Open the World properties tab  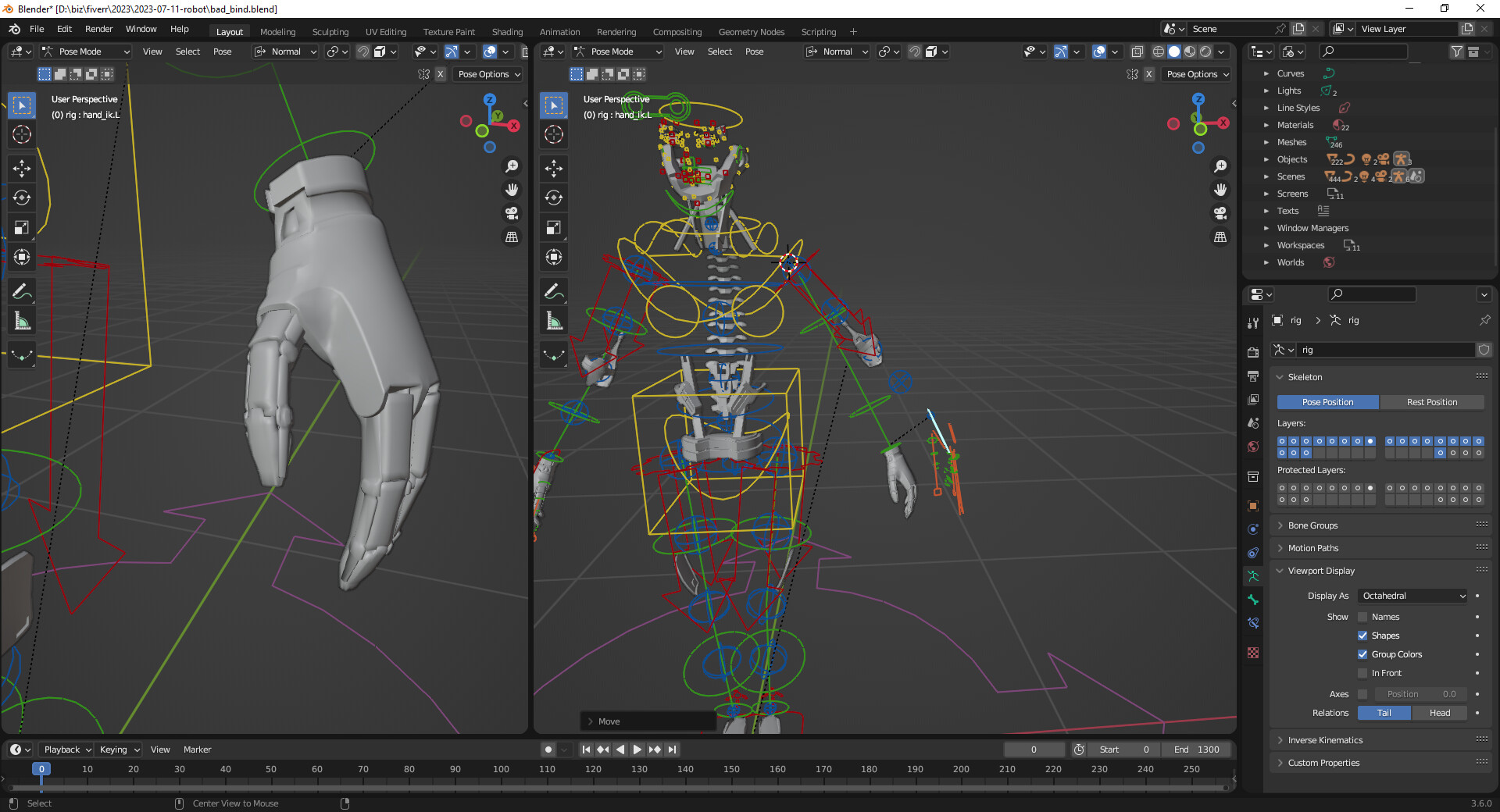[x=1253, y=447]
